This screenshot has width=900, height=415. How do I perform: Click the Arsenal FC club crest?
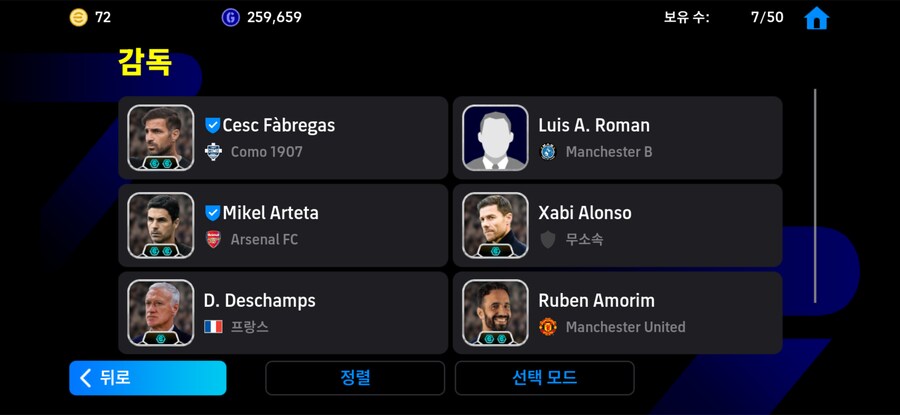(213, 239)
